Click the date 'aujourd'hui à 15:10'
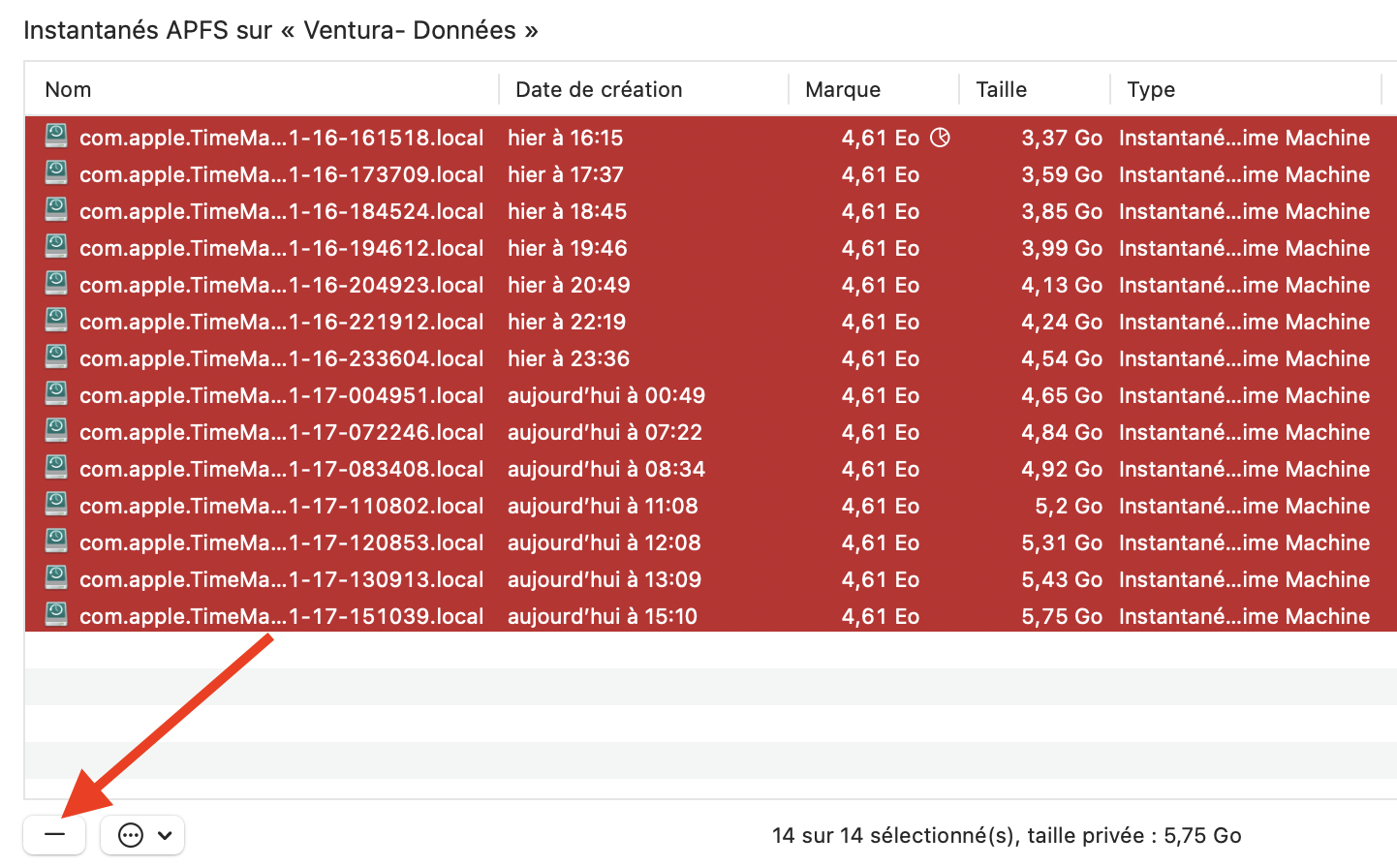The image size is (1397, 868). pyautogui.click(x=603, y=616)
